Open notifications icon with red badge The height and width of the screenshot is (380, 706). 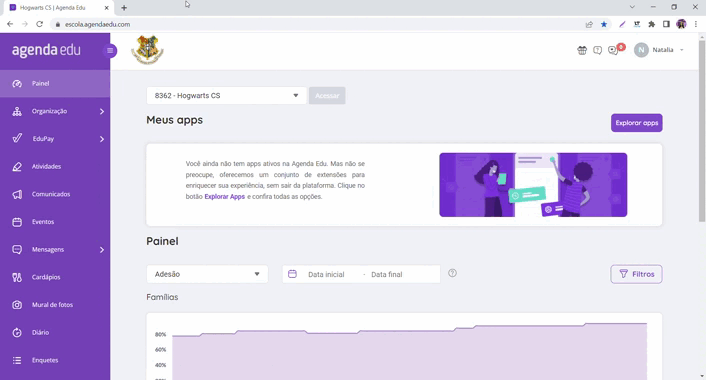pos(614,50)
